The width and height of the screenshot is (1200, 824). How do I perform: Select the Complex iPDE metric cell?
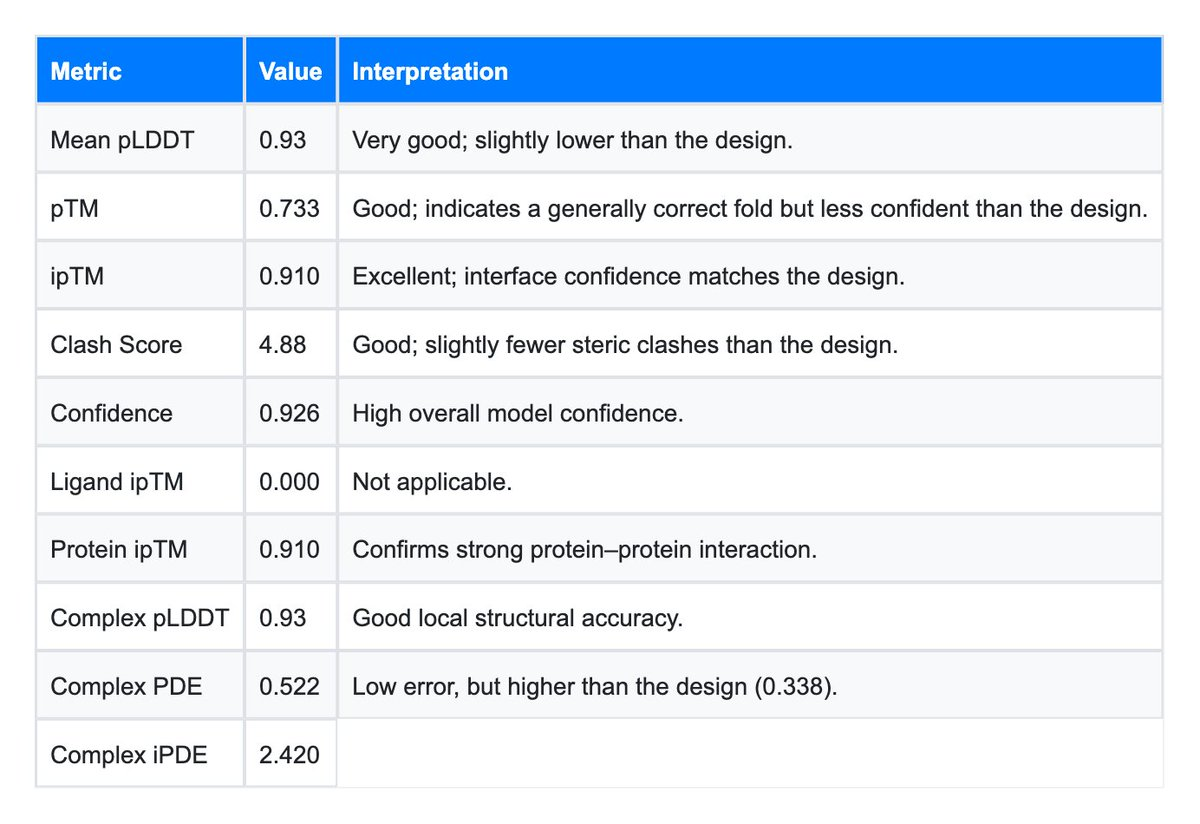(129, 754)
